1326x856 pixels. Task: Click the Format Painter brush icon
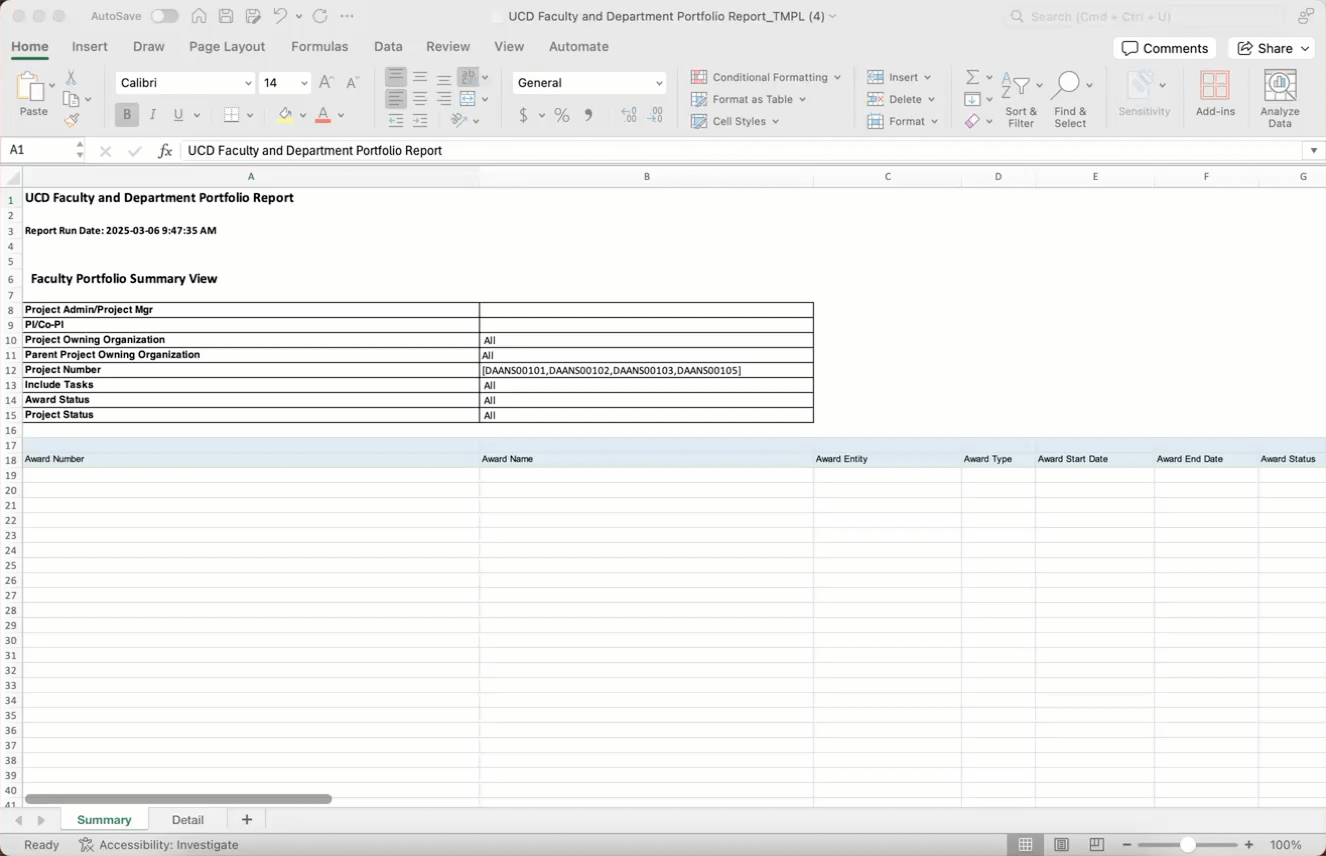(x=71, y=121)
